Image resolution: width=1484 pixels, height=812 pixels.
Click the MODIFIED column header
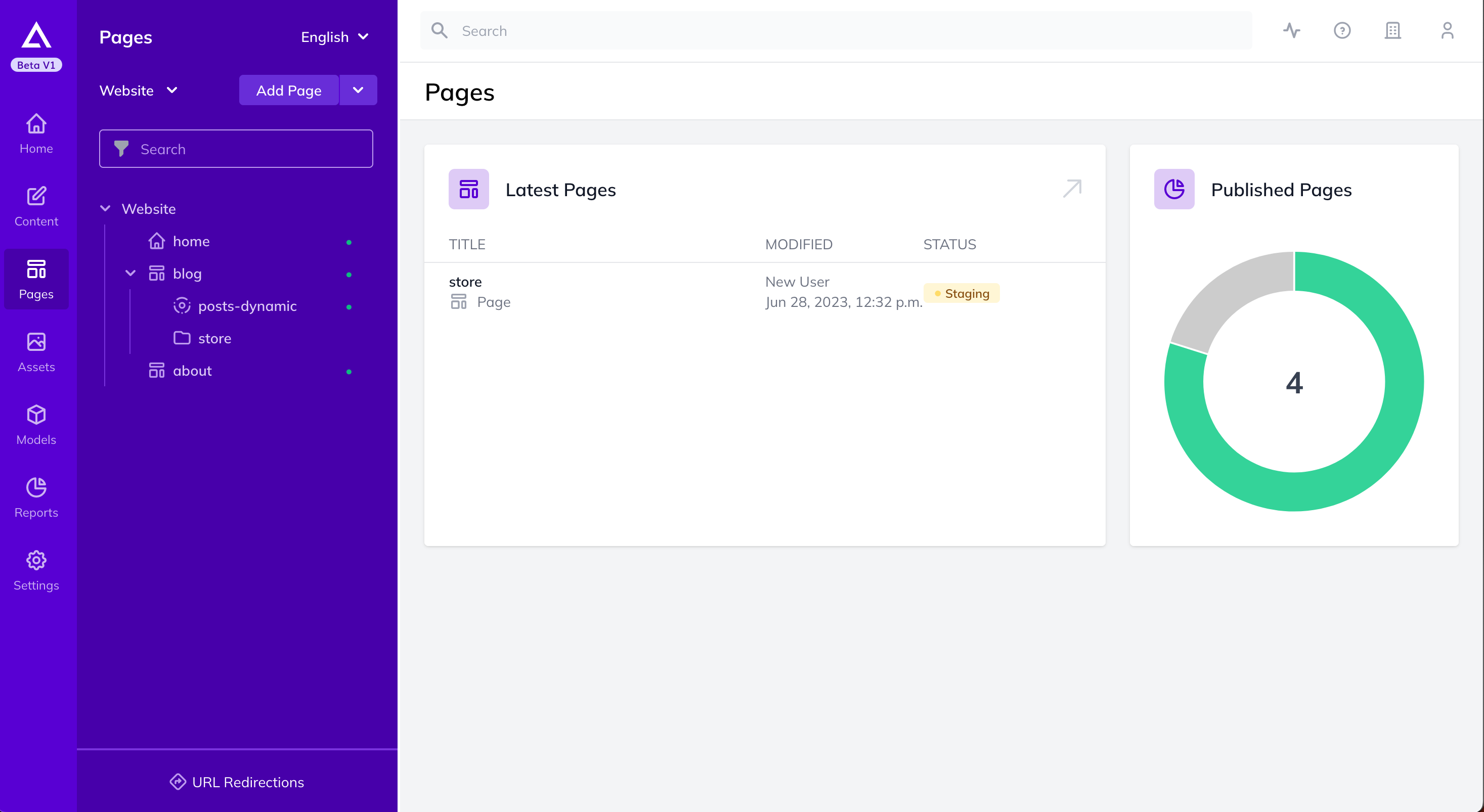coord(799,244)
